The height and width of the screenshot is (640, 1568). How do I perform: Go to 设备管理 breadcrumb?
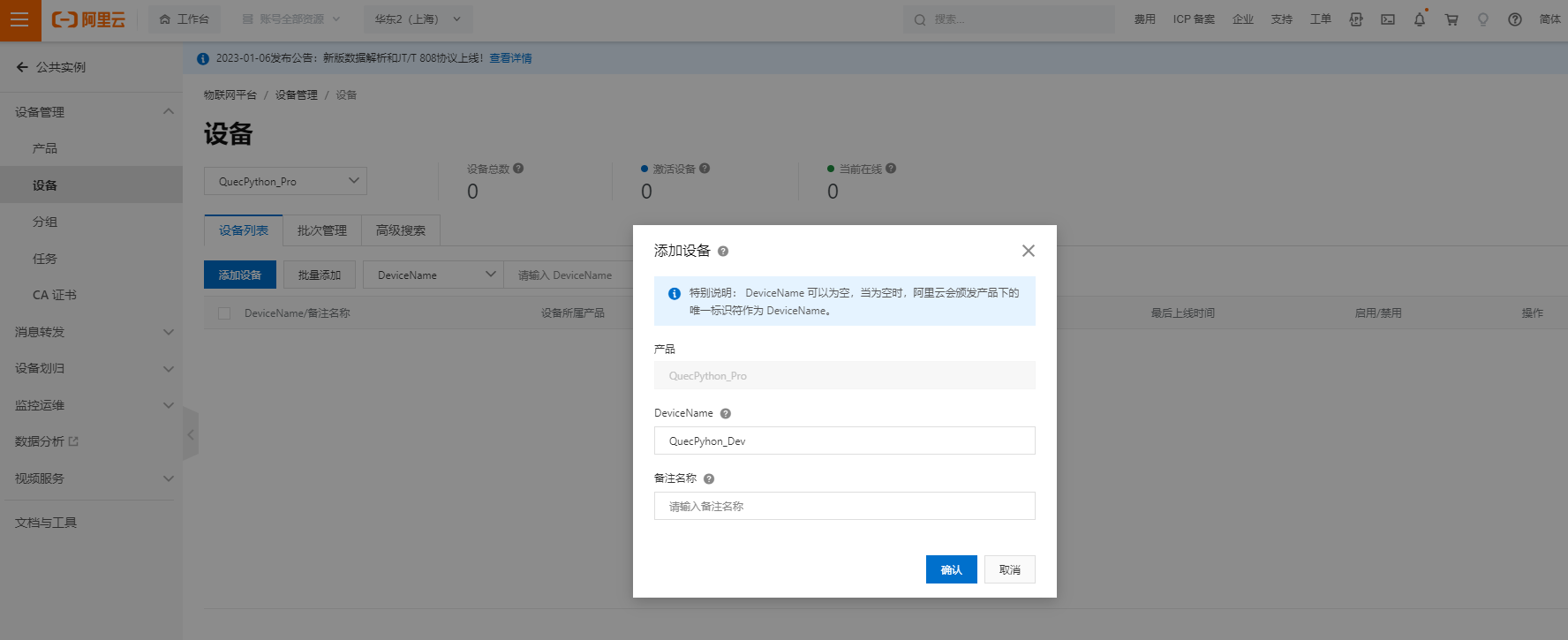(x=296, y=94)
